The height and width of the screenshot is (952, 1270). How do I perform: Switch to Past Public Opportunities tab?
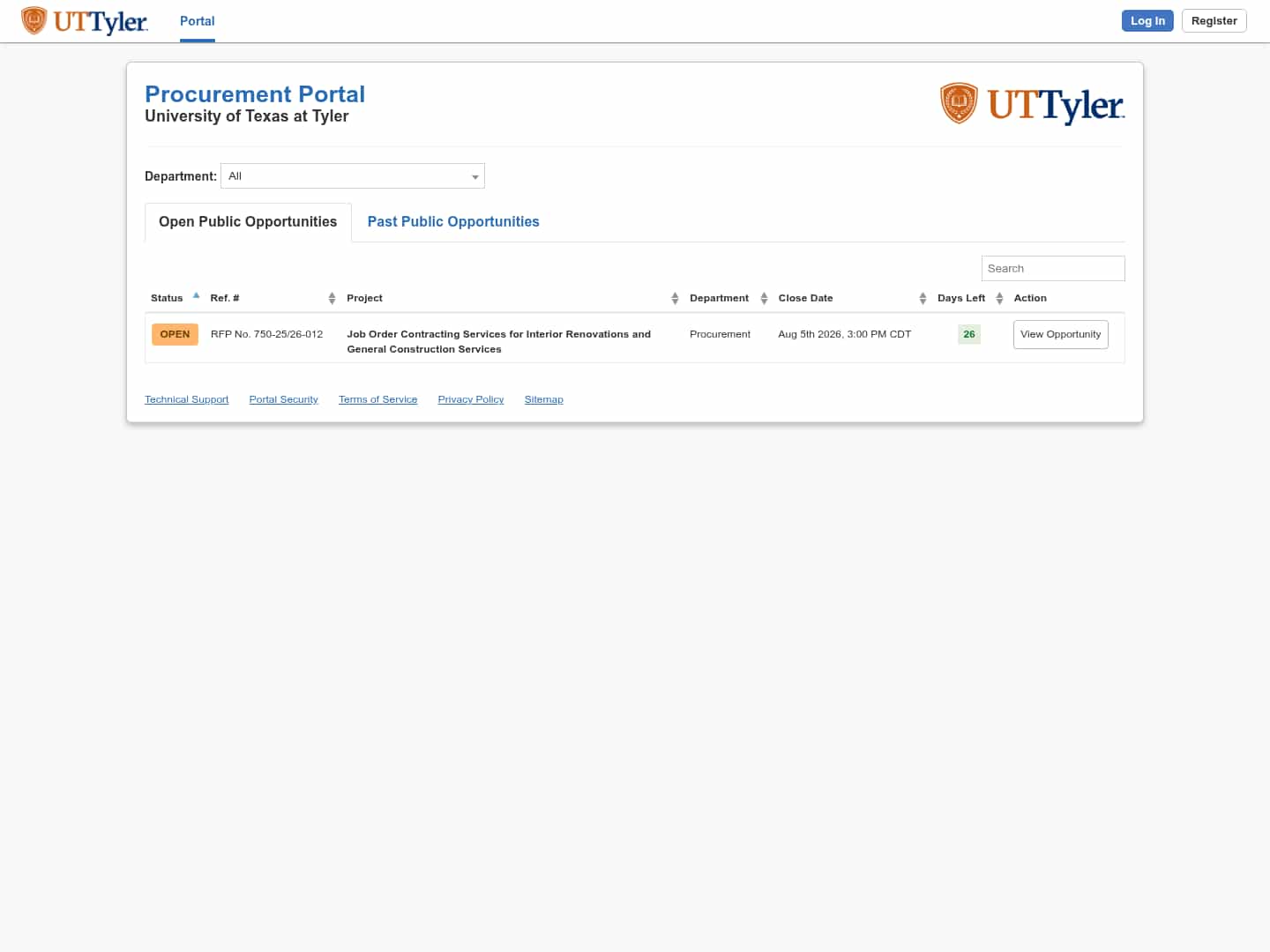453,222
